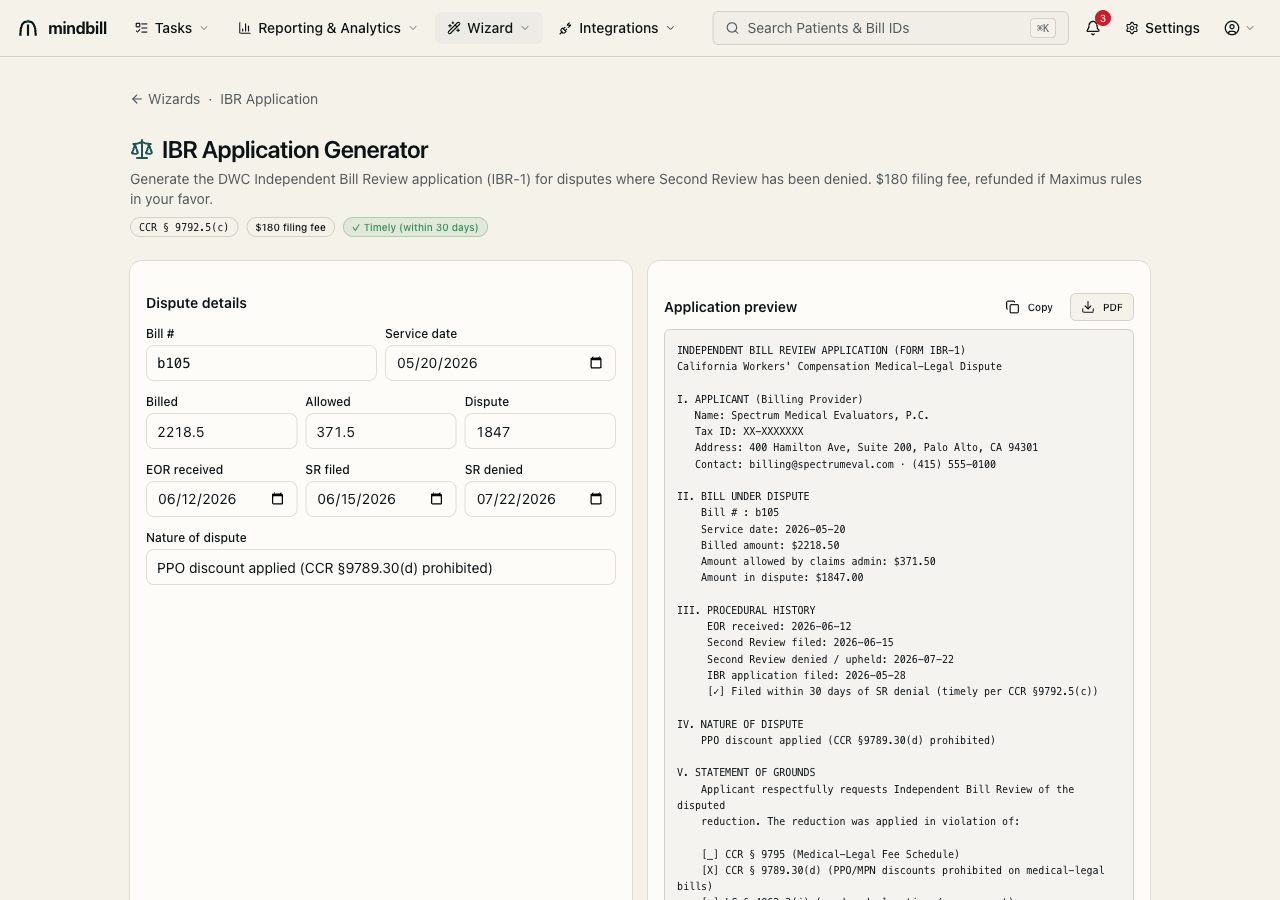Click the Tasks checklist icon
The image size is (1280, 900).
142,28
